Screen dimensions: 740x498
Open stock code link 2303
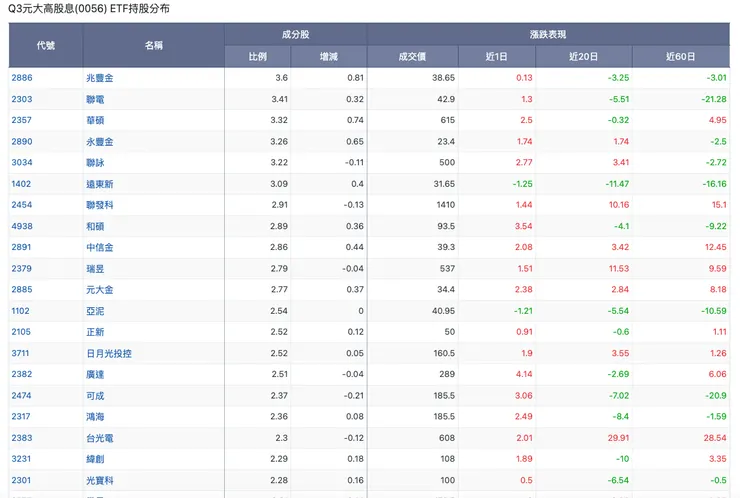(x=22, y=99)
